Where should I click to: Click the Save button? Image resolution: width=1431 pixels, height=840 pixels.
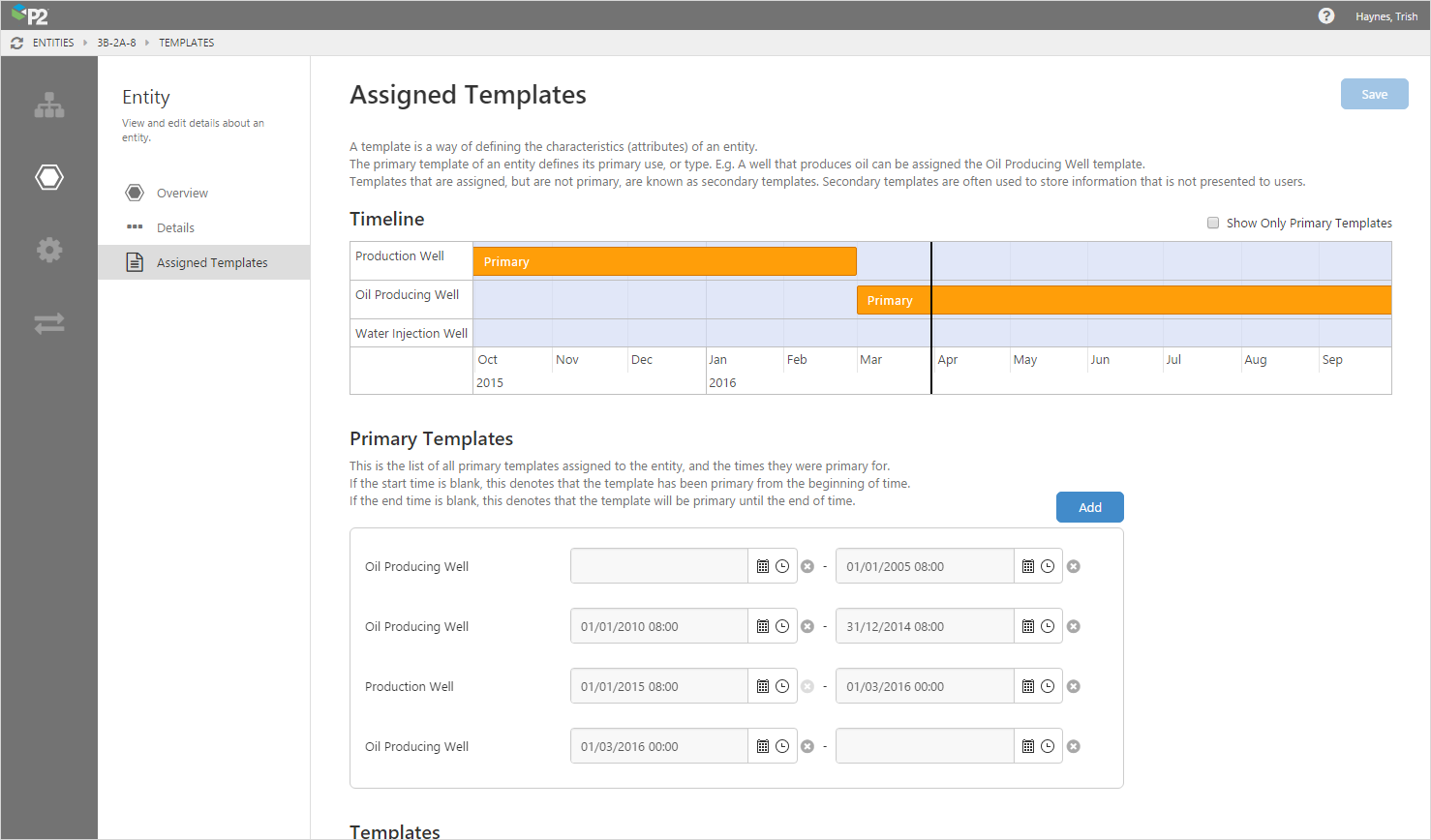tap(1374, 94)
